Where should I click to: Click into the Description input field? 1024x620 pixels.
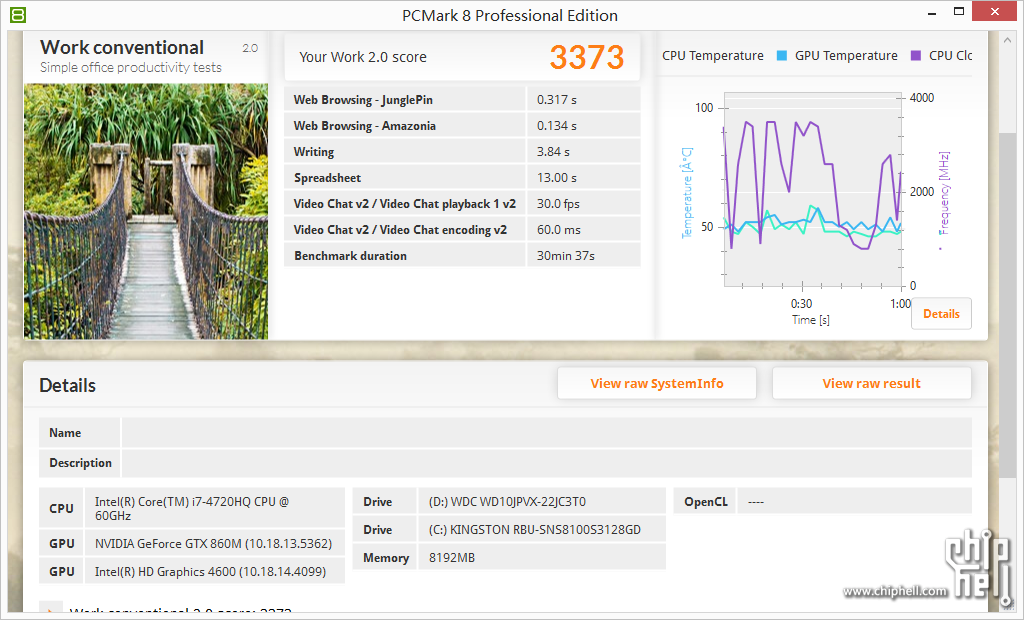(547, 463)
